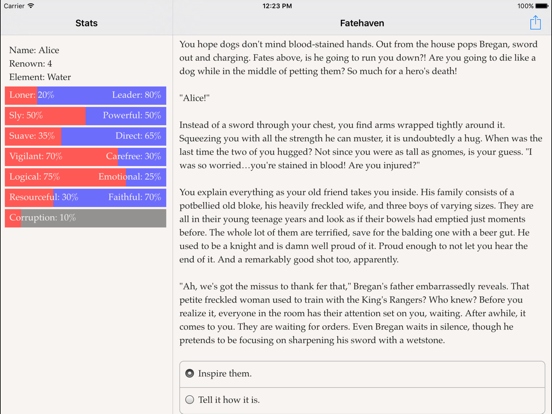
Task: Select the "Tell it how it is." radio option
Action: (362, 400)
